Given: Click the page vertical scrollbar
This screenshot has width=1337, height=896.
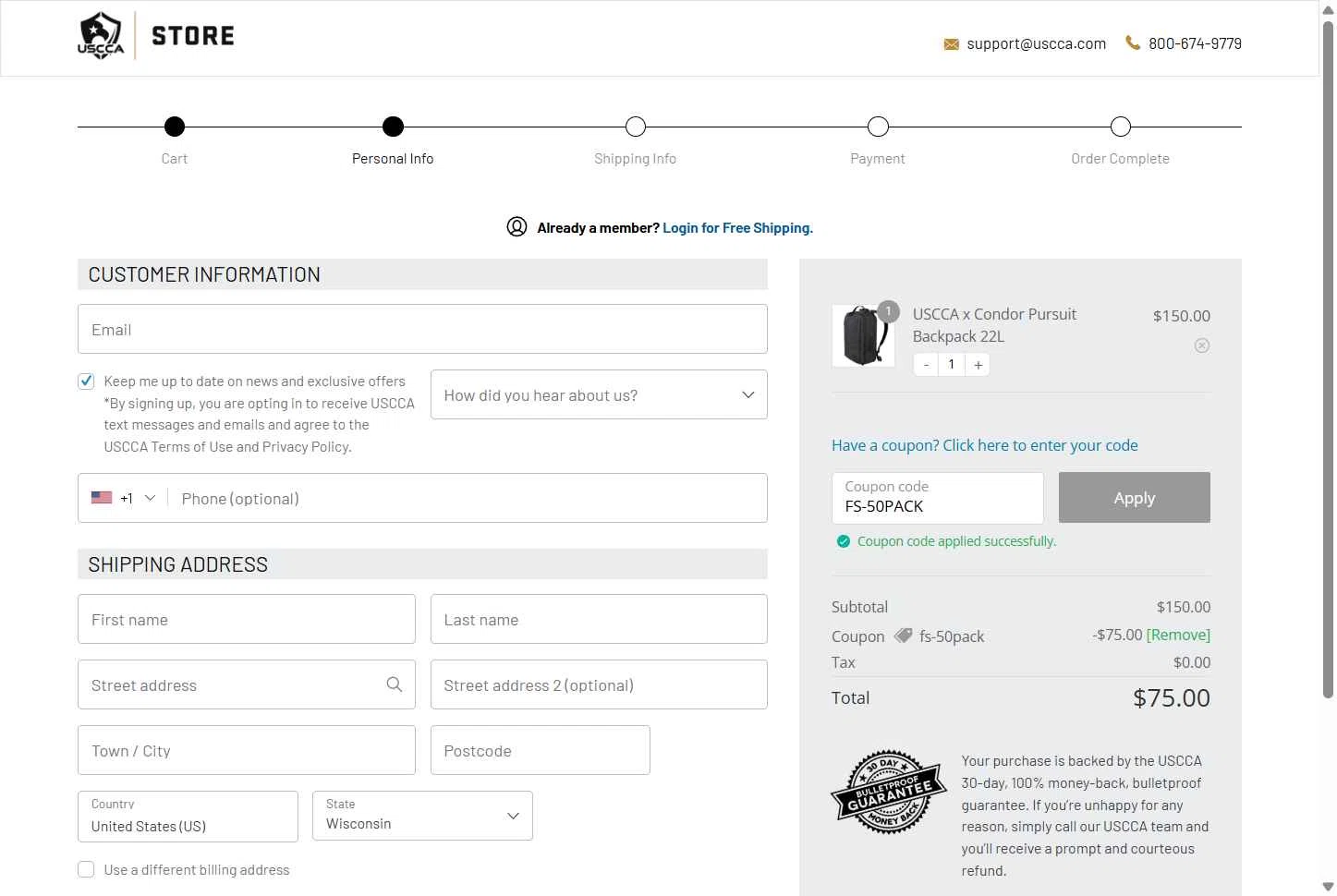Looking at the screenshot, I should pyautogui.click(x=1329, y=360).
